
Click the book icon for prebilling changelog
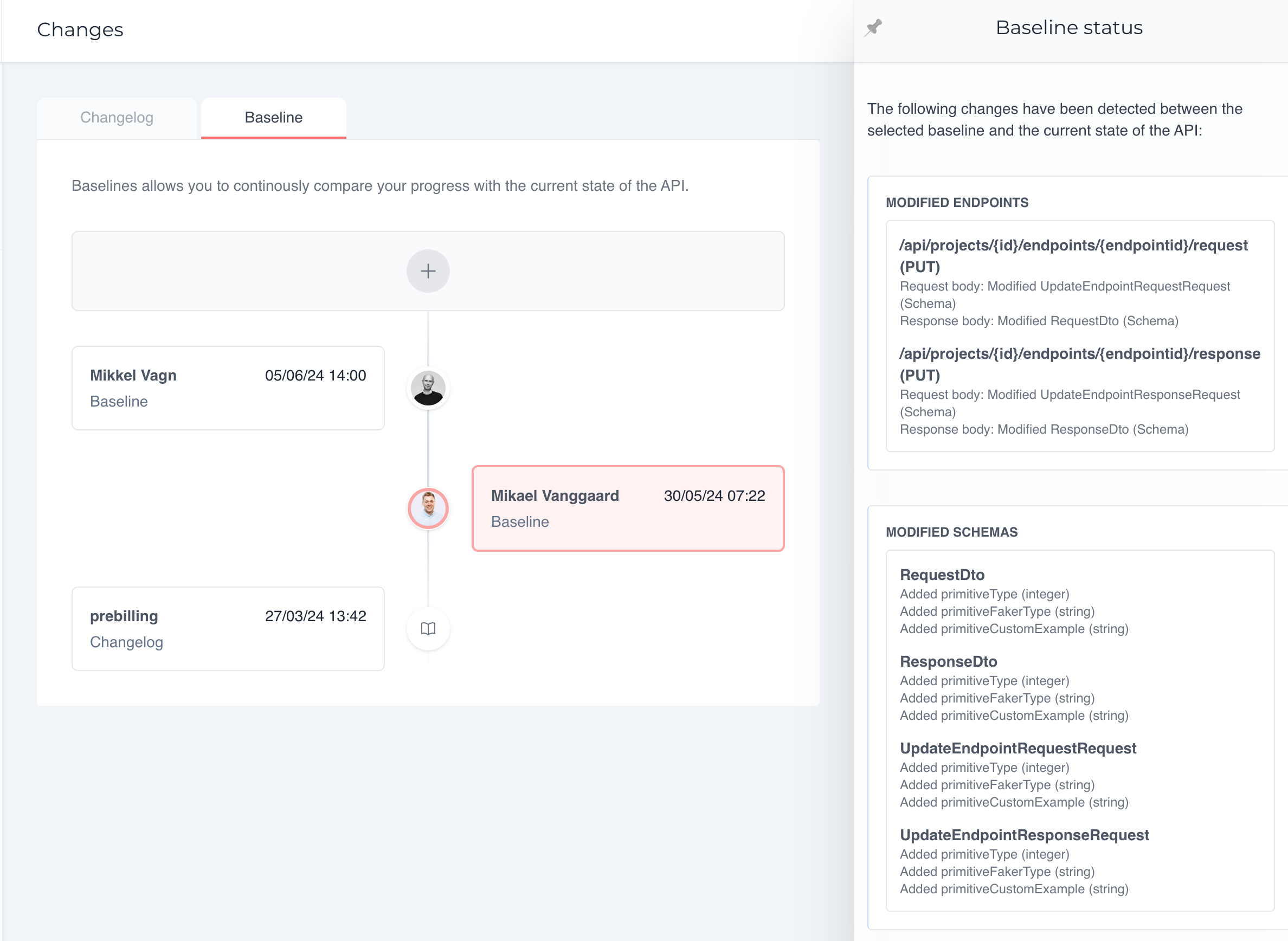428,629
